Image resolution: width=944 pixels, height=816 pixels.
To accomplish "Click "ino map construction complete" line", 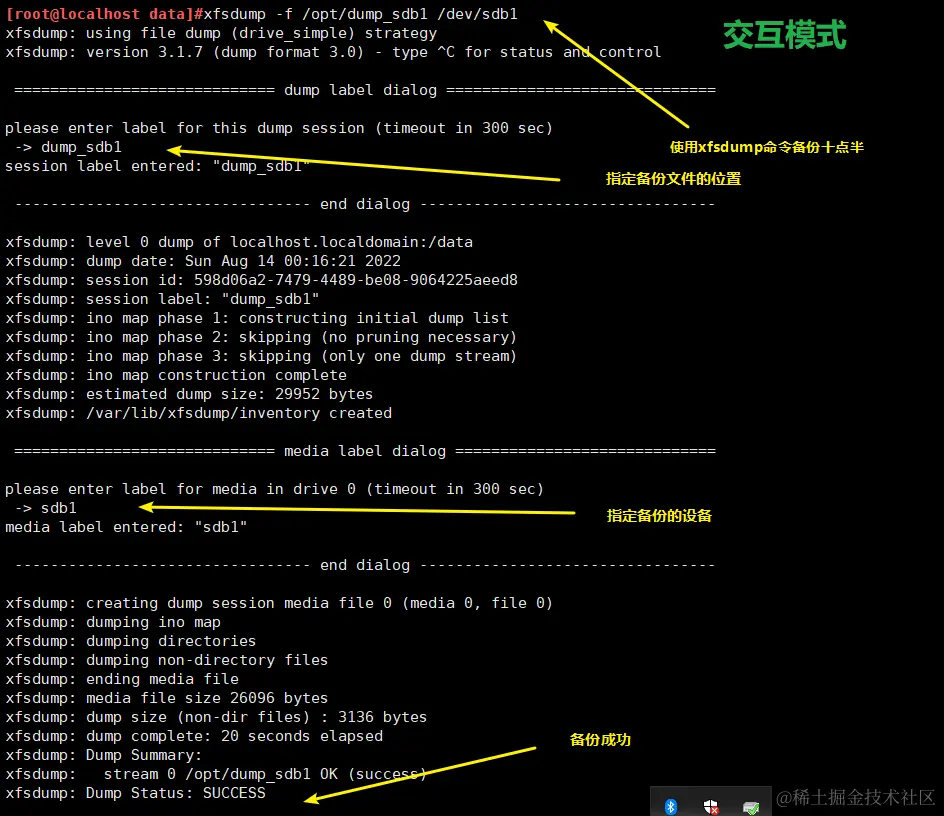I will [x=176, y=375].
